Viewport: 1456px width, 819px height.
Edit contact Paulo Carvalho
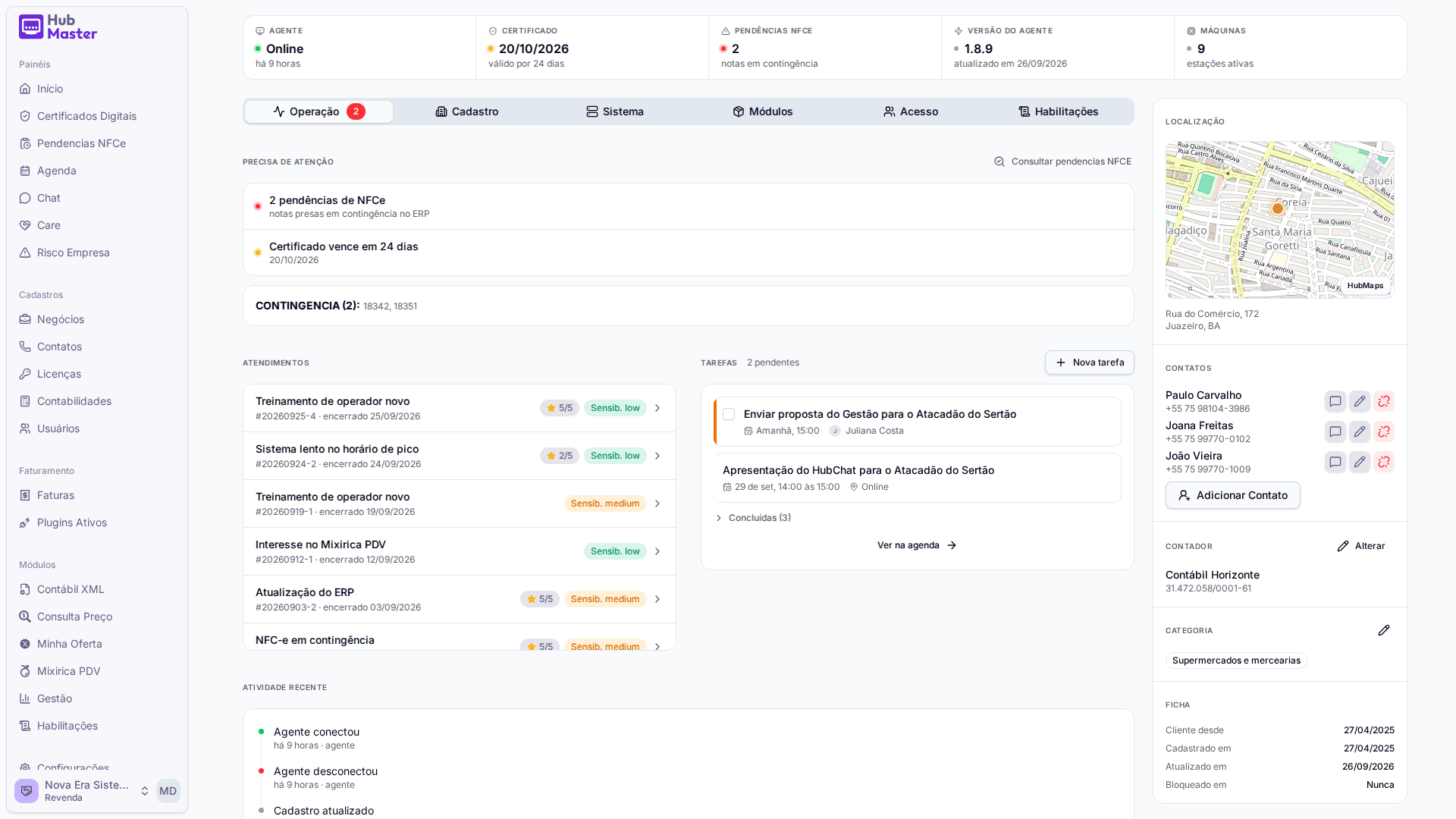coord(1359,401)
